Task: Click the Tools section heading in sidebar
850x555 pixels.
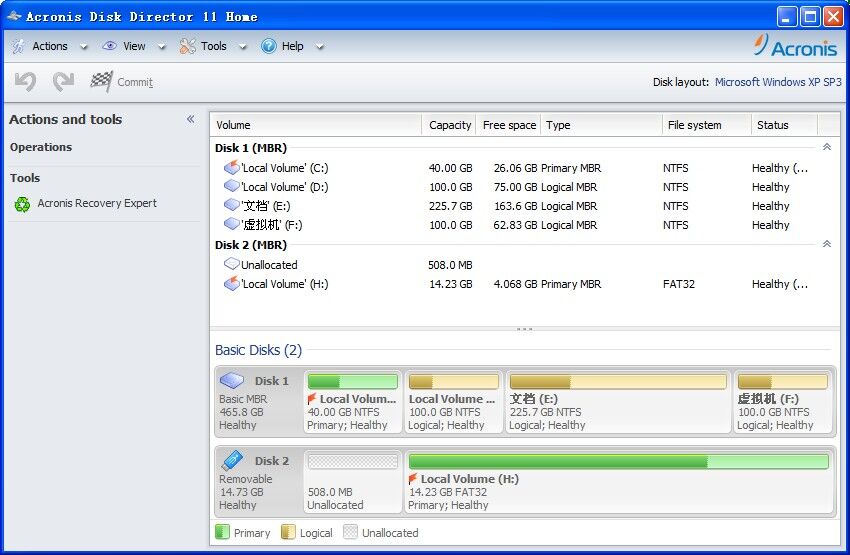Action: point(25,178)
